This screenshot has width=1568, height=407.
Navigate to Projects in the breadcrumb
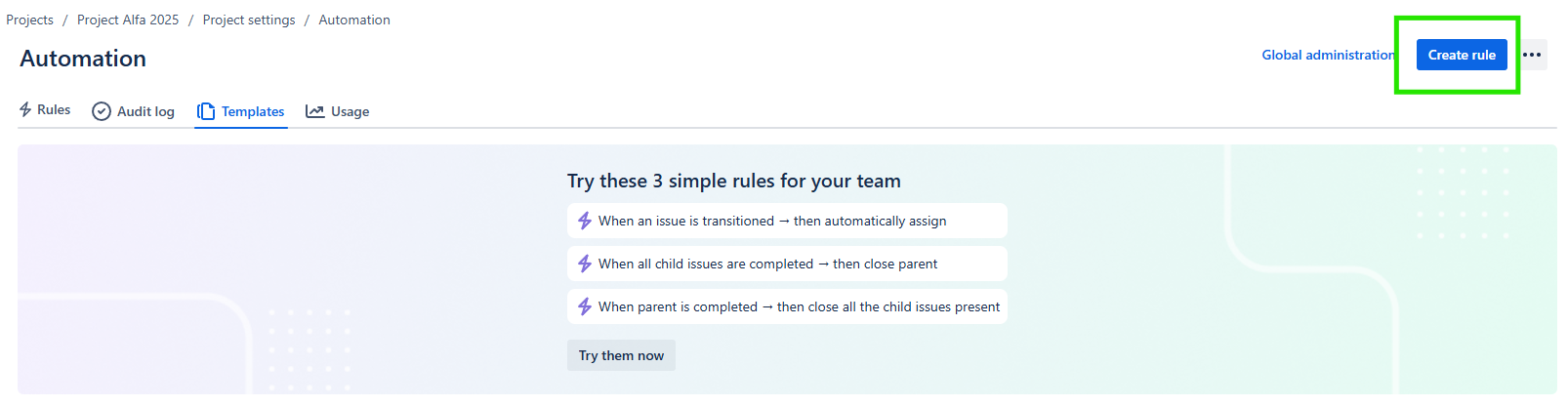[30, 20]
